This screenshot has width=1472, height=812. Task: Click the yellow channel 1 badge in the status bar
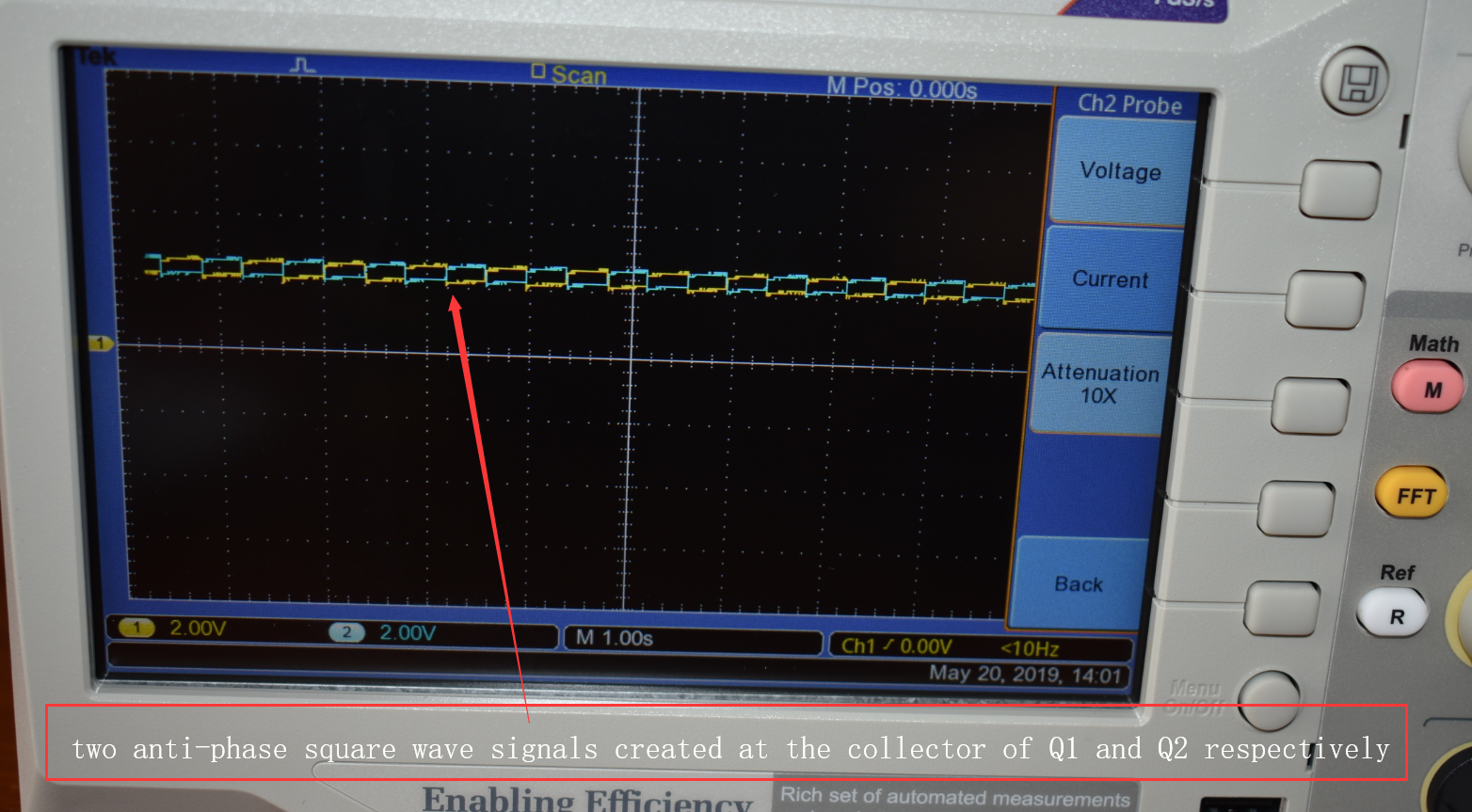point(136,628)
